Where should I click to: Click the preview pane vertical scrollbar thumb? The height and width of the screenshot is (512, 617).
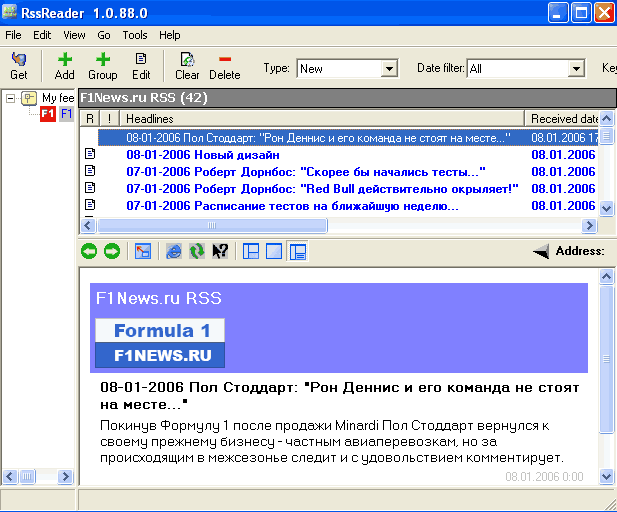pos(606,359)
